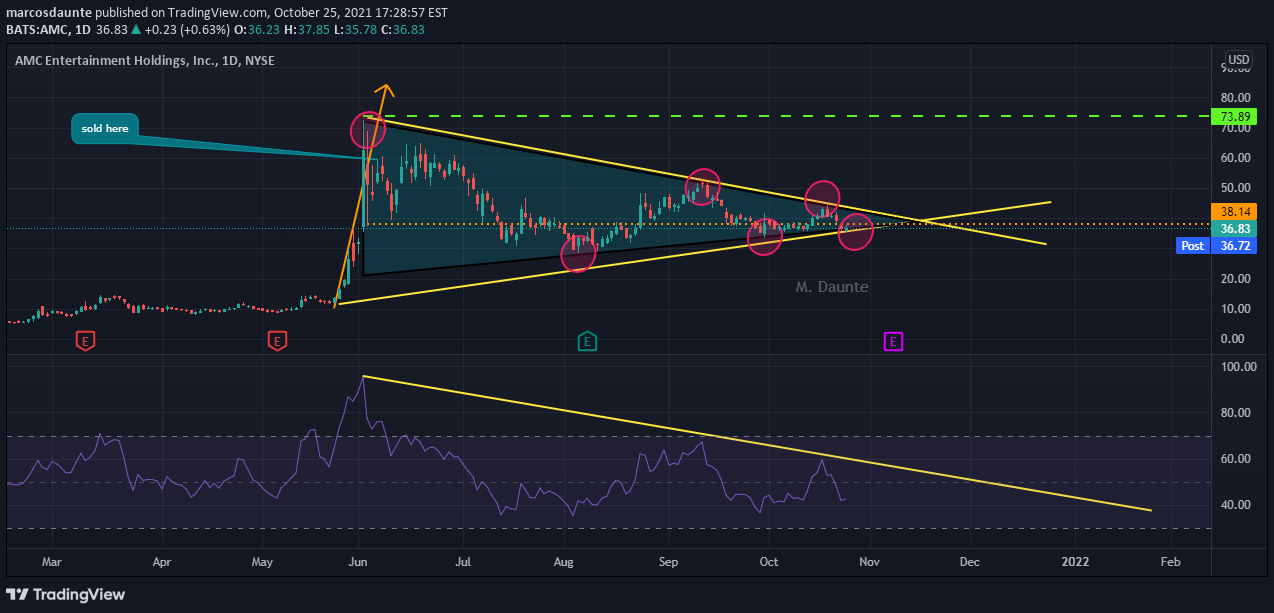The image size is (1274, 613).
Task: Click the 36.72 post-market price label
Action: point(1234,245)
